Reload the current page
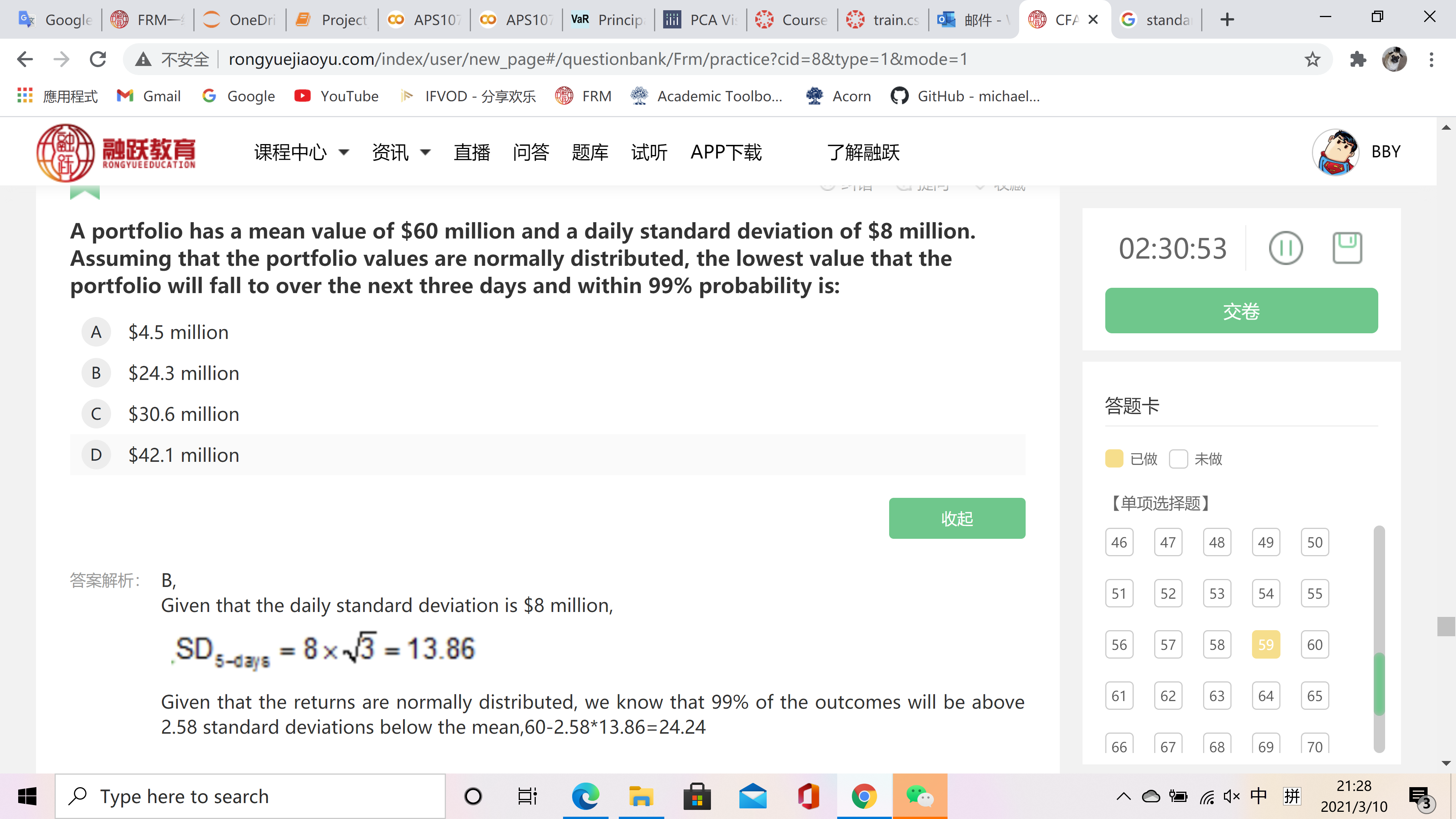The width and height of the screenshot is (1456, 819). click(x=98, y=60)
